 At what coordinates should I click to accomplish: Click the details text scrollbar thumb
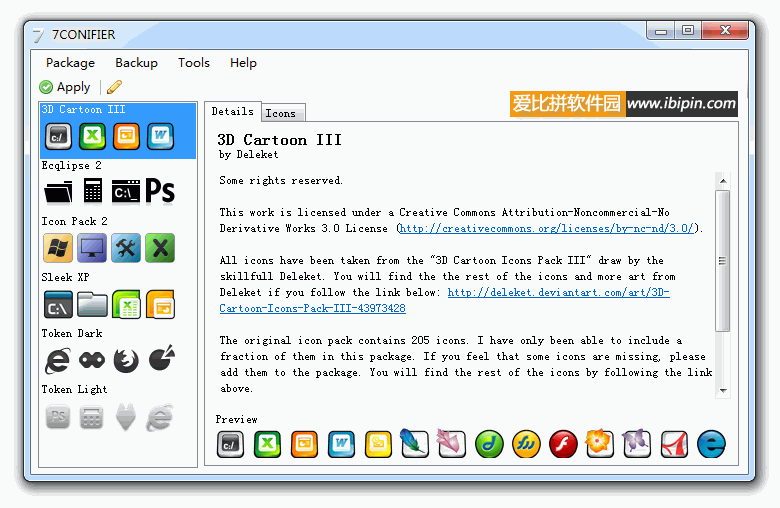(x=723, y=261)
